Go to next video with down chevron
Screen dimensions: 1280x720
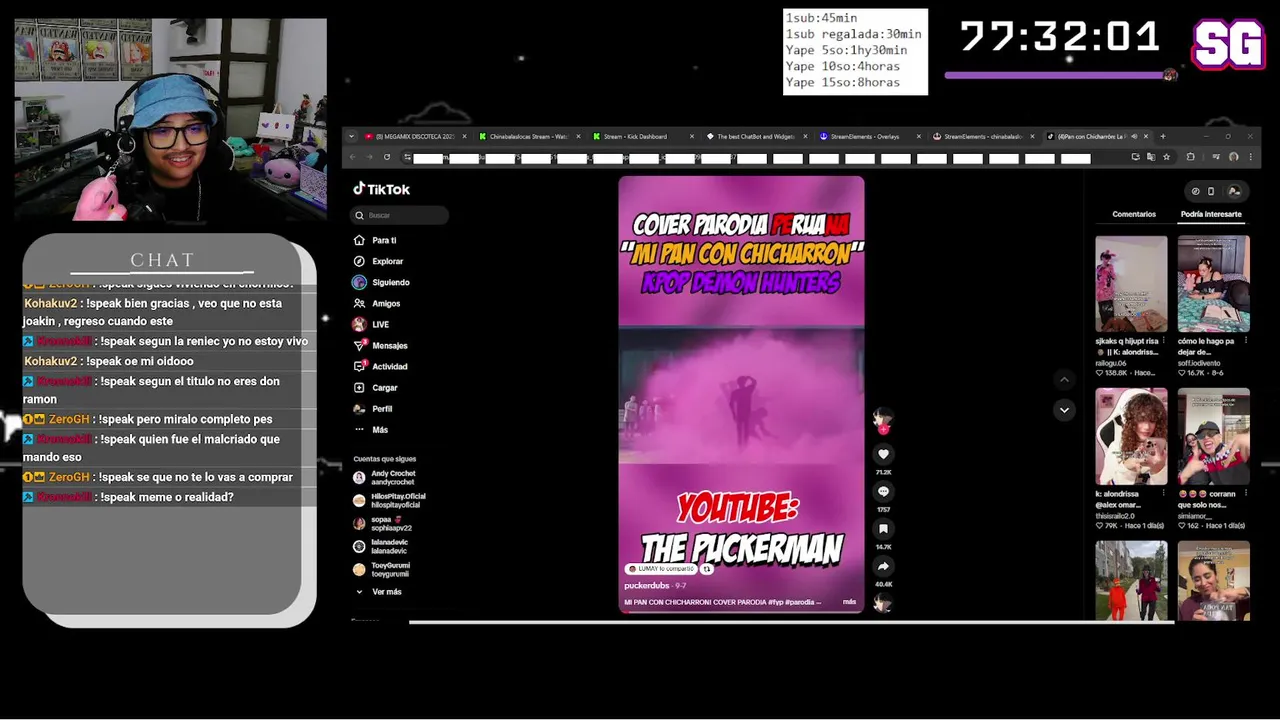click(1064, 410)
